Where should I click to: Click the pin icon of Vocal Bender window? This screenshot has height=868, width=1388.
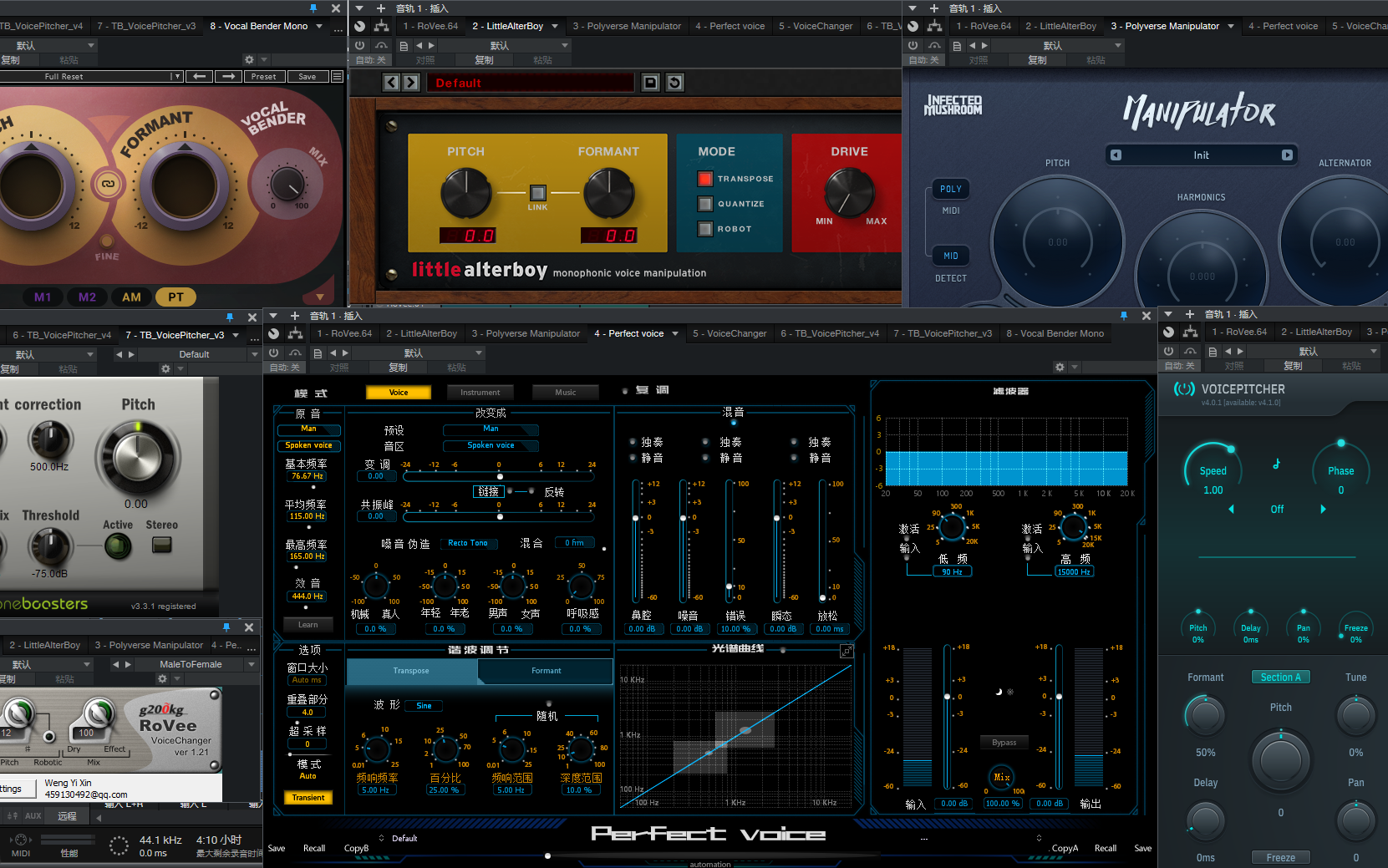(313, 8)
